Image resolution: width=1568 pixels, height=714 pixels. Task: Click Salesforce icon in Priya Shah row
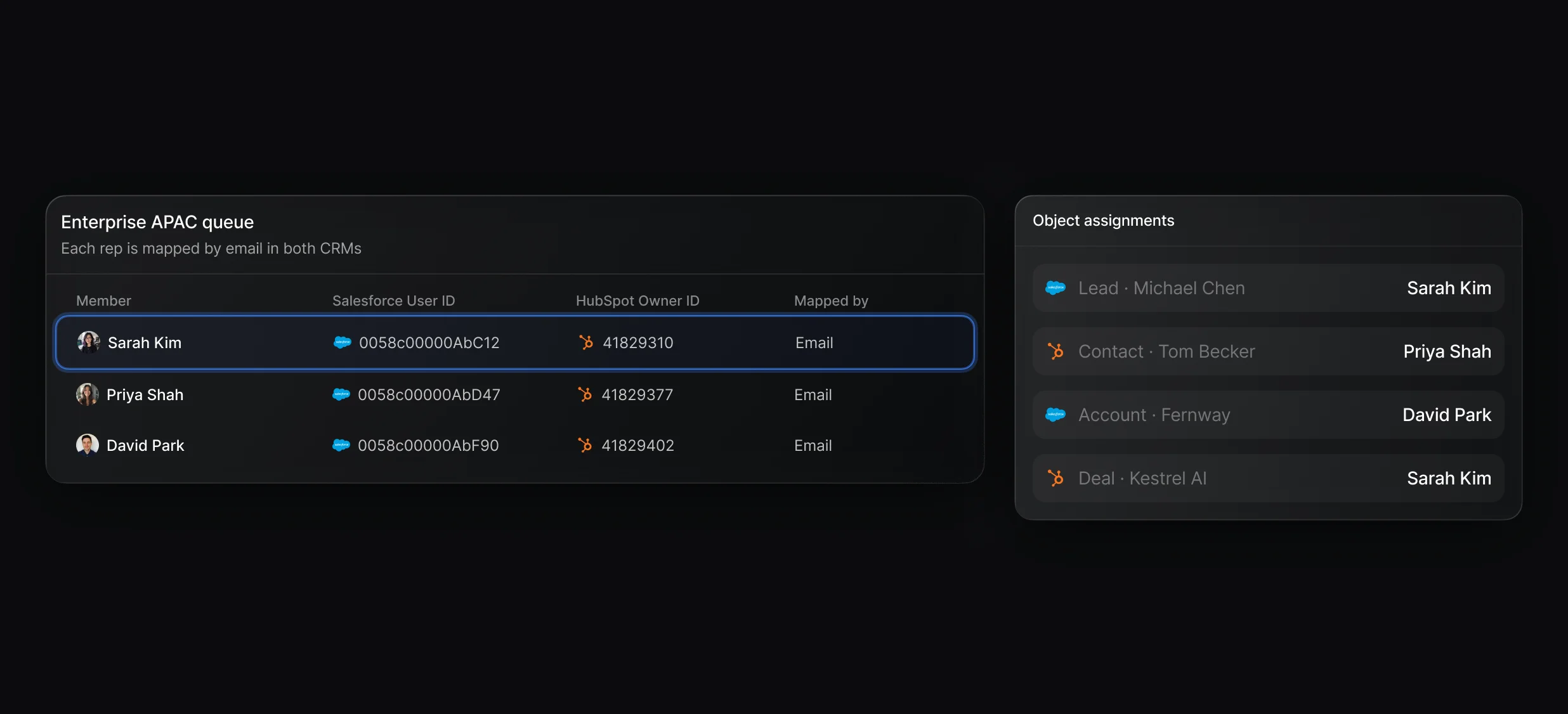[x=341, y=394]
